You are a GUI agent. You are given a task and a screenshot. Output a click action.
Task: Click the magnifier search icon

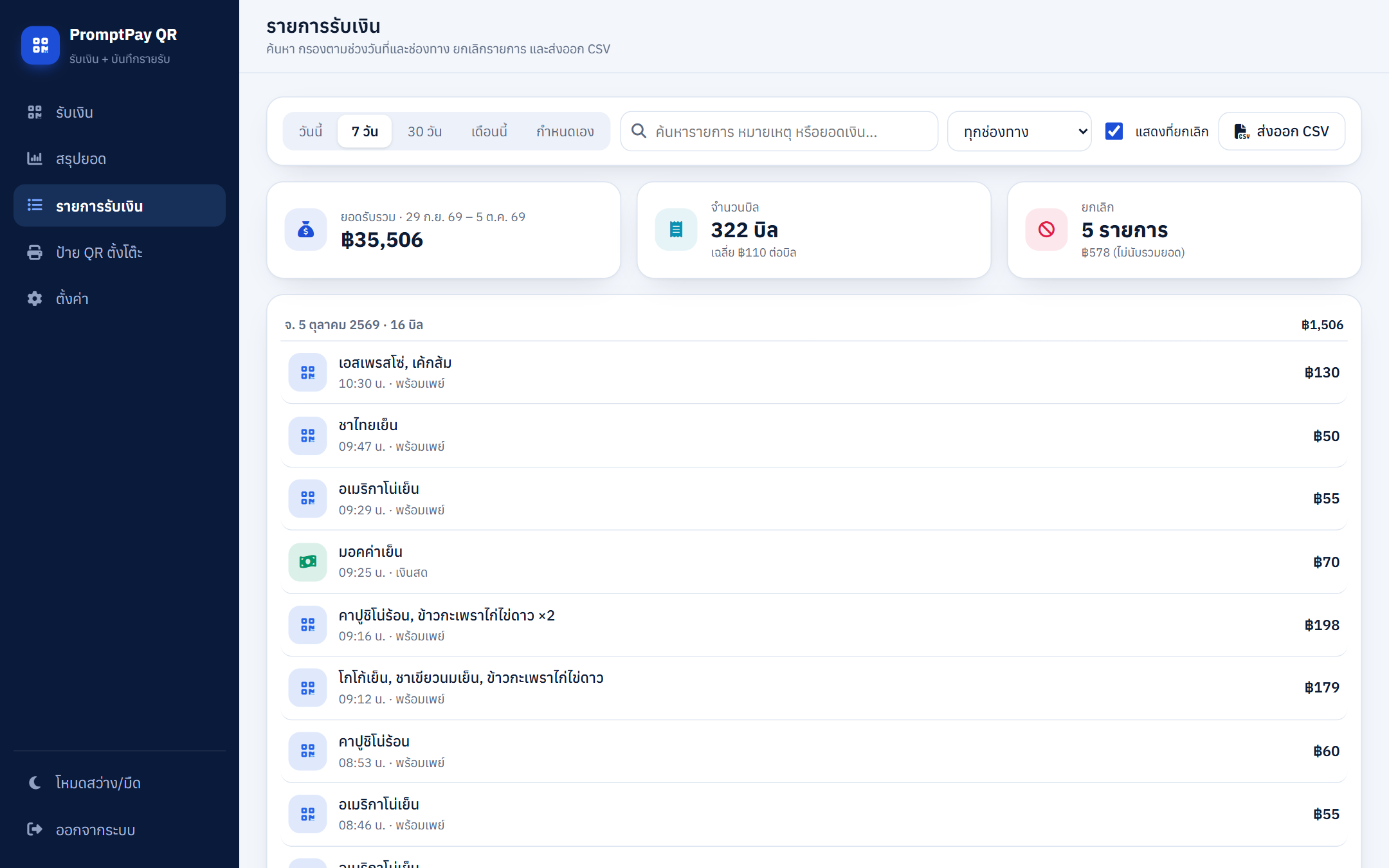pyautogui.click(x=639, y=131)
